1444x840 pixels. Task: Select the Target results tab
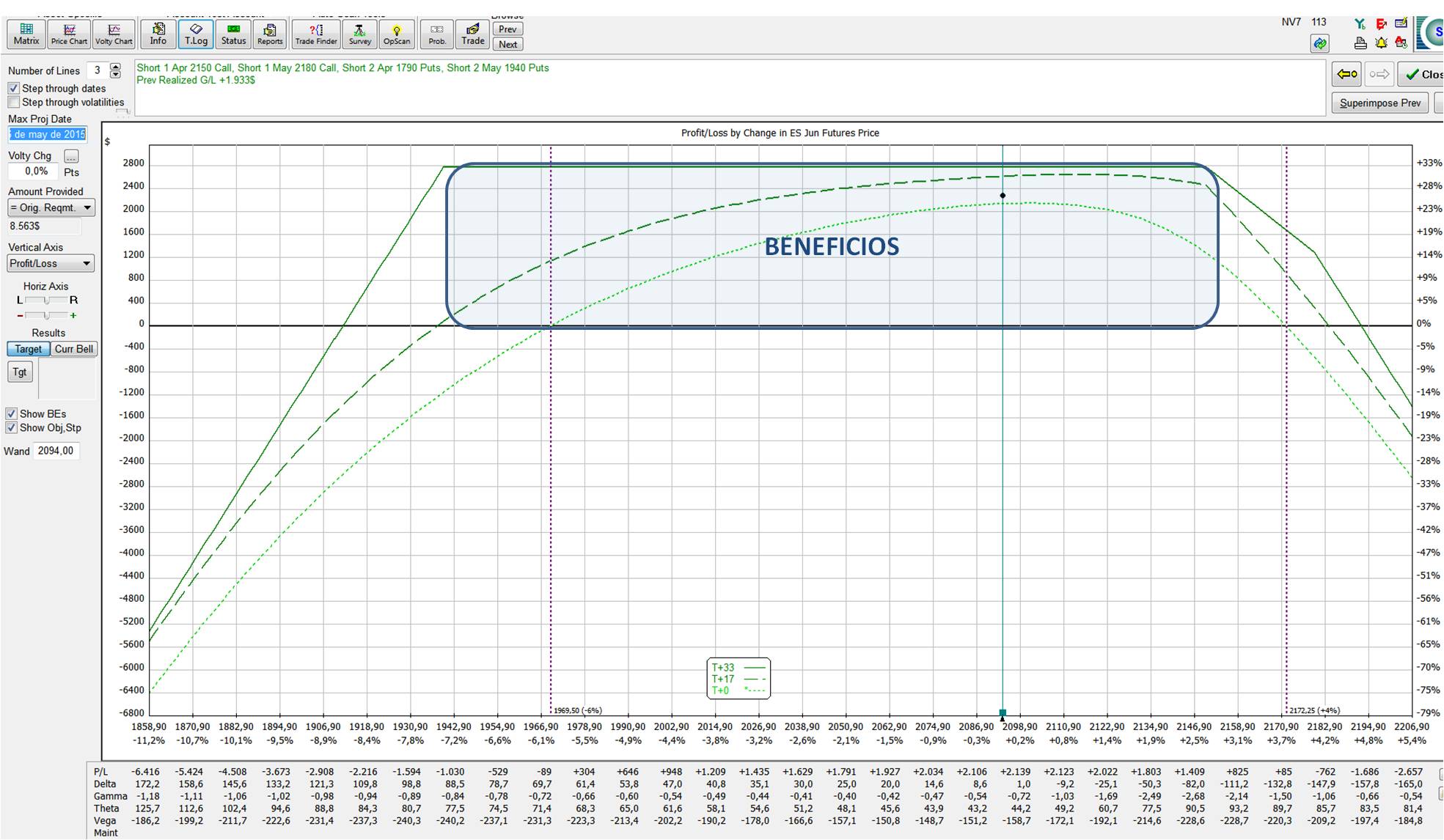tap(29, 349)
